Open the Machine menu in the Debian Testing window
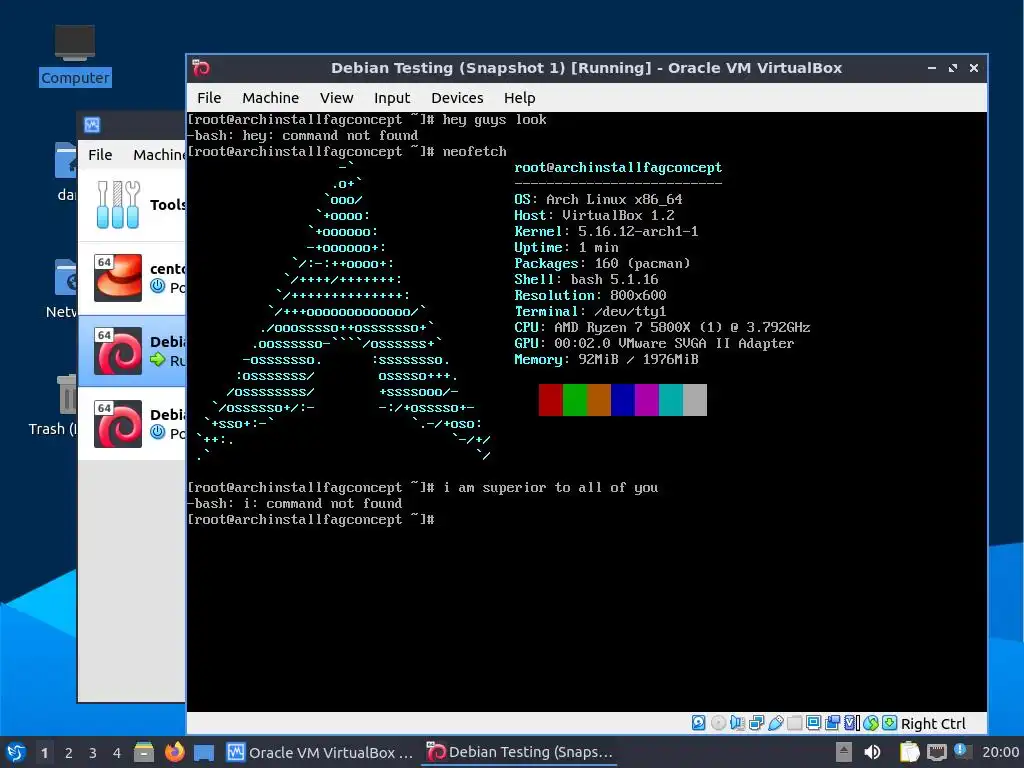This screenshot has height=768, width=1024. pyautogui.click(x=270, y=98)
